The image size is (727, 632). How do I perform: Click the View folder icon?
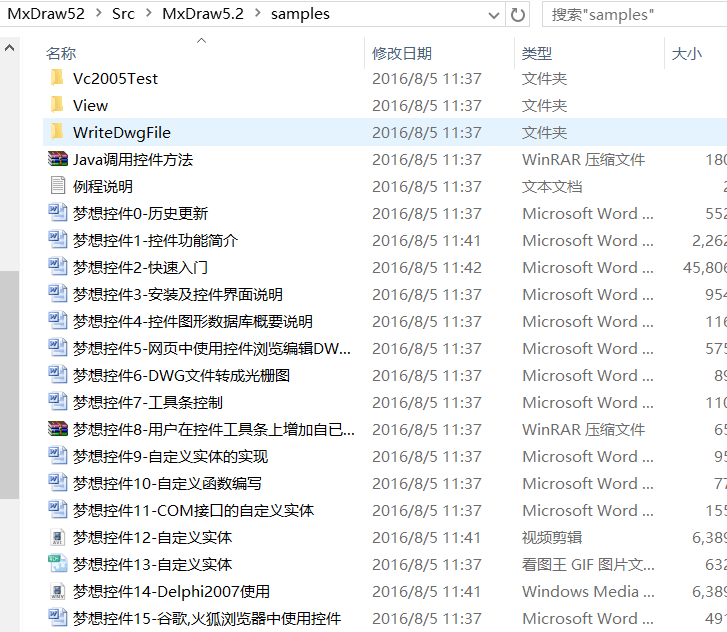click(x=57, y=105)
